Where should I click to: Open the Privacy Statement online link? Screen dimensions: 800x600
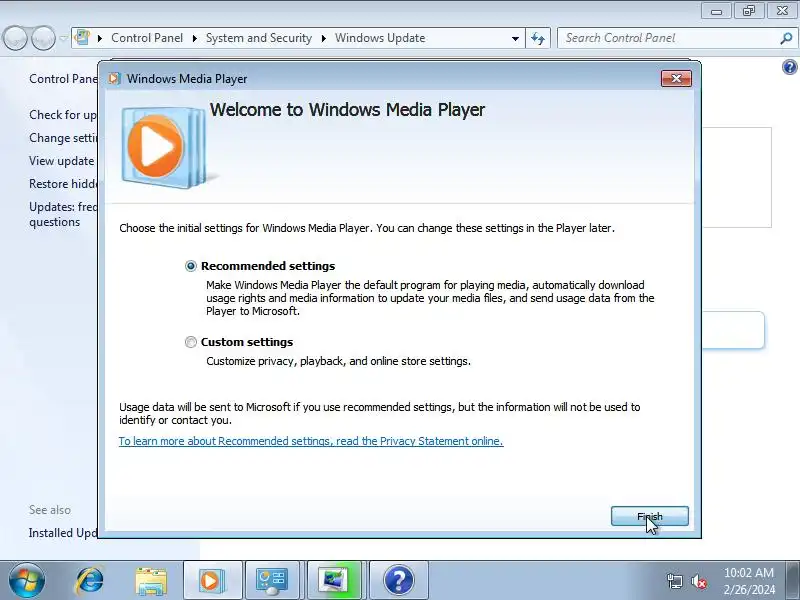[x=311, y=441]
